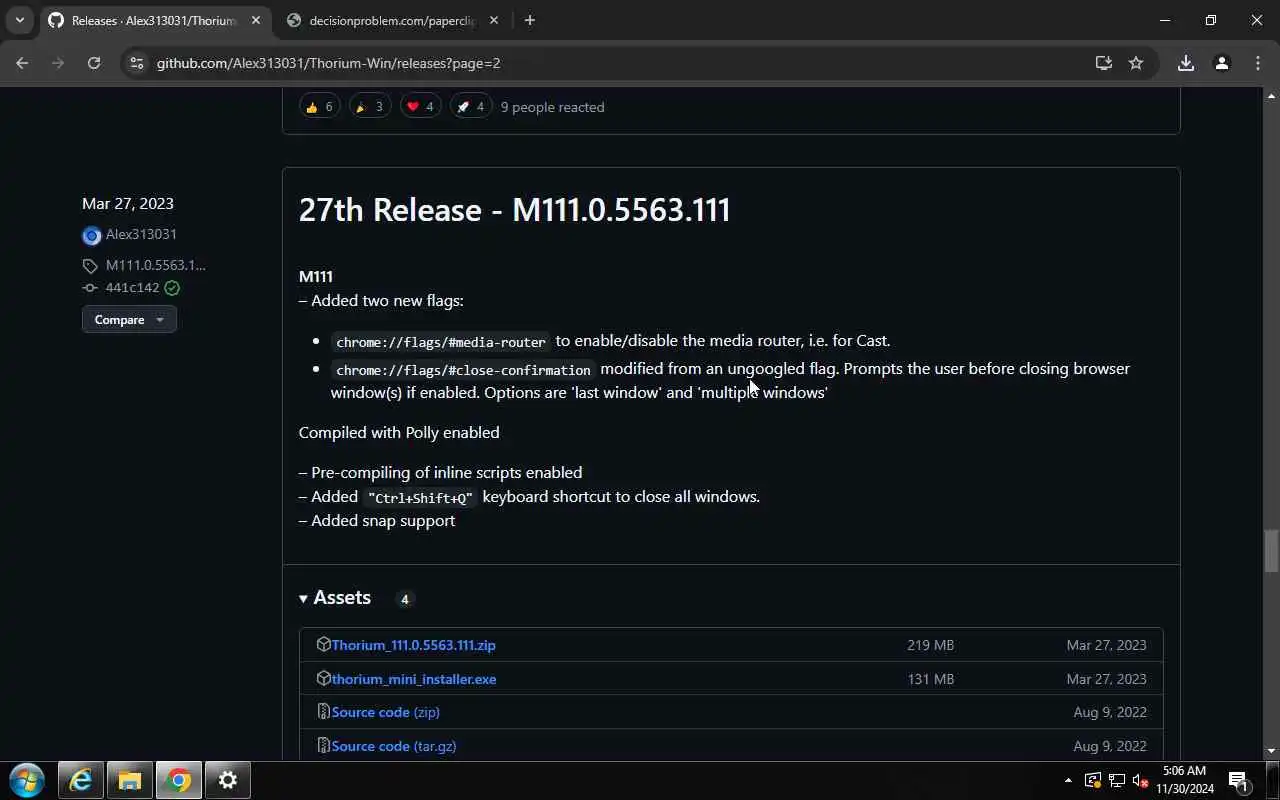Switch to the GitHub Releases tab
Screen dimensions: 1280x800
[153, 20]
